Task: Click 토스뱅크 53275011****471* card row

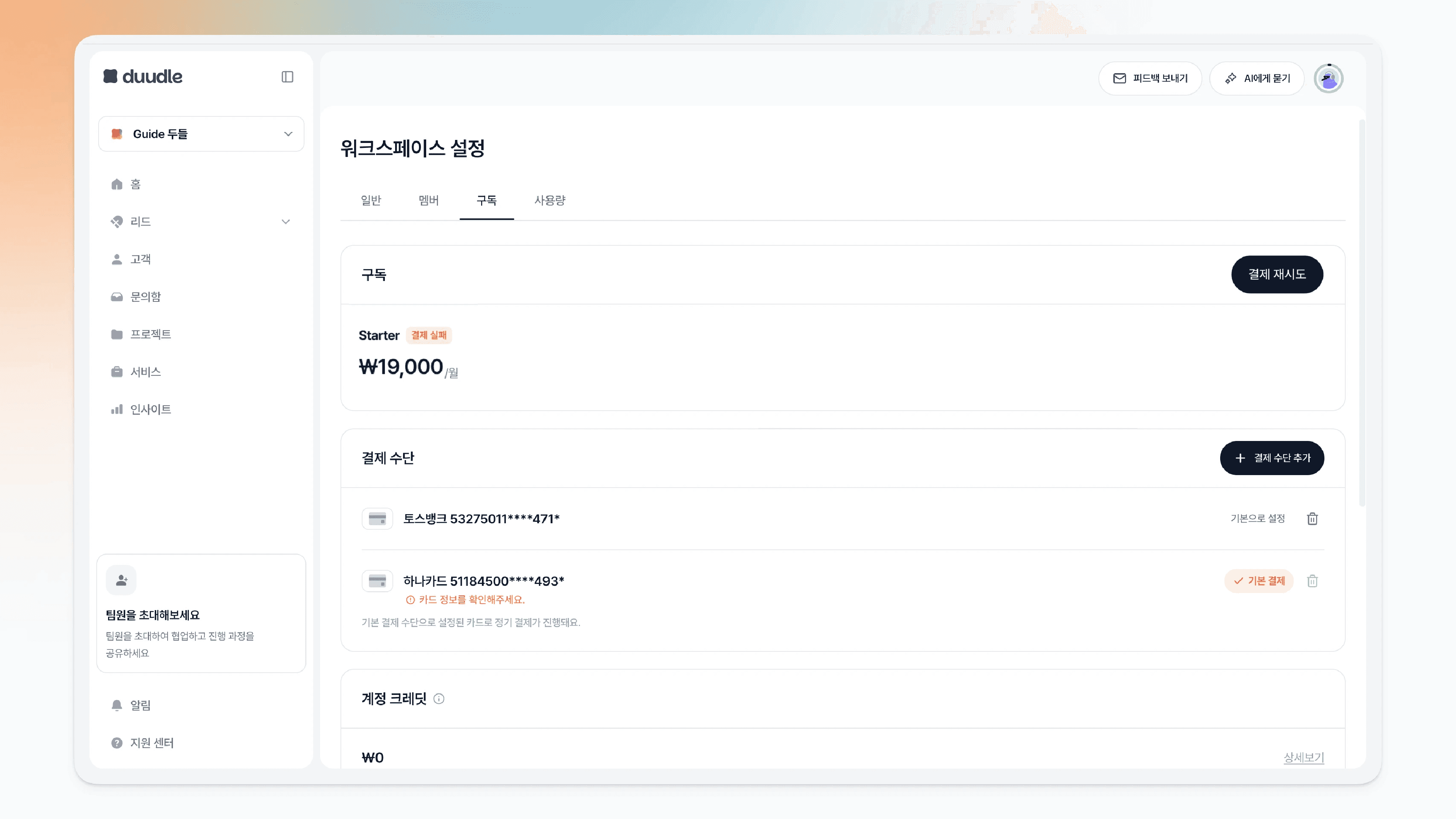Action: [843, 519]
